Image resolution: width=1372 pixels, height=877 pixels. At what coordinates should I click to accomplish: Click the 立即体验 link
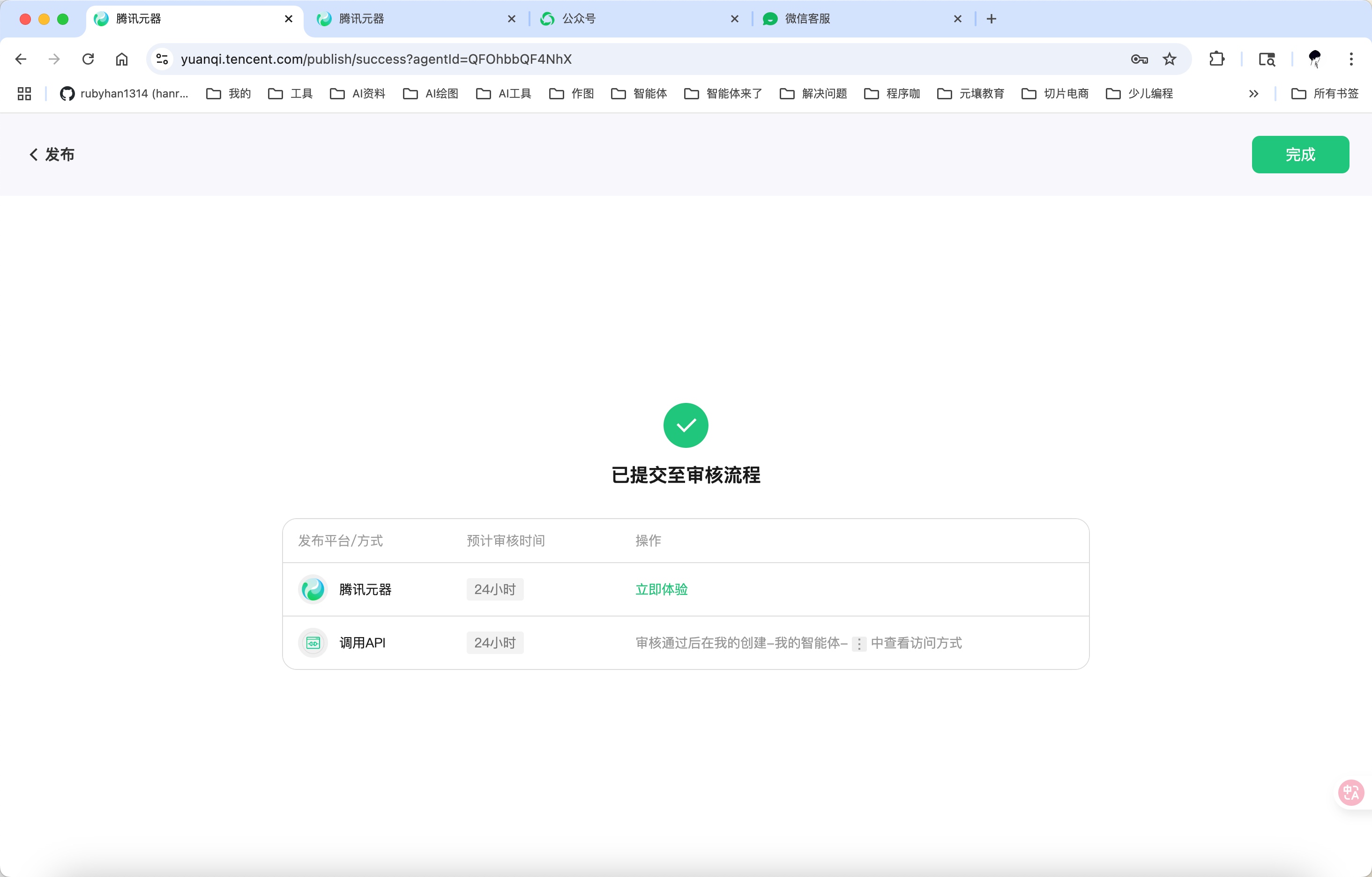[661, 590]
